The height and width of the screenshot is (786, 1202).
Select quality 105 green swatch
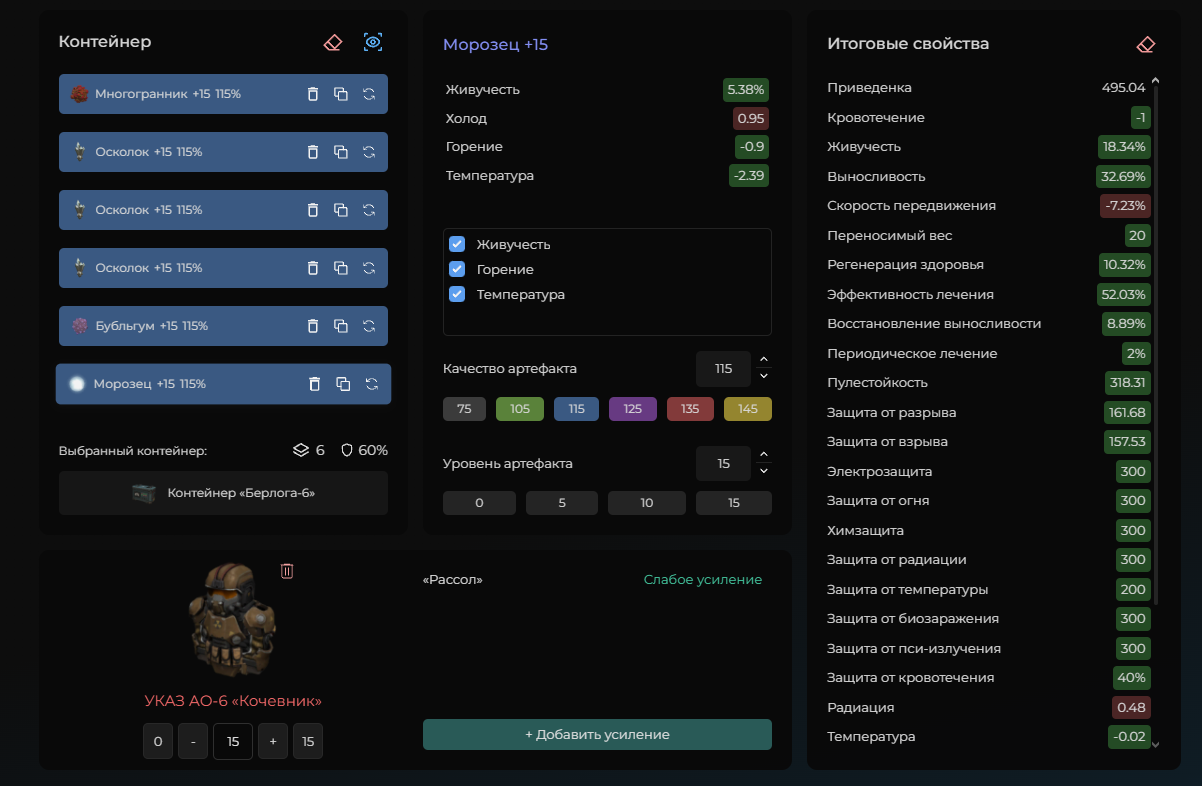(520, 409)
